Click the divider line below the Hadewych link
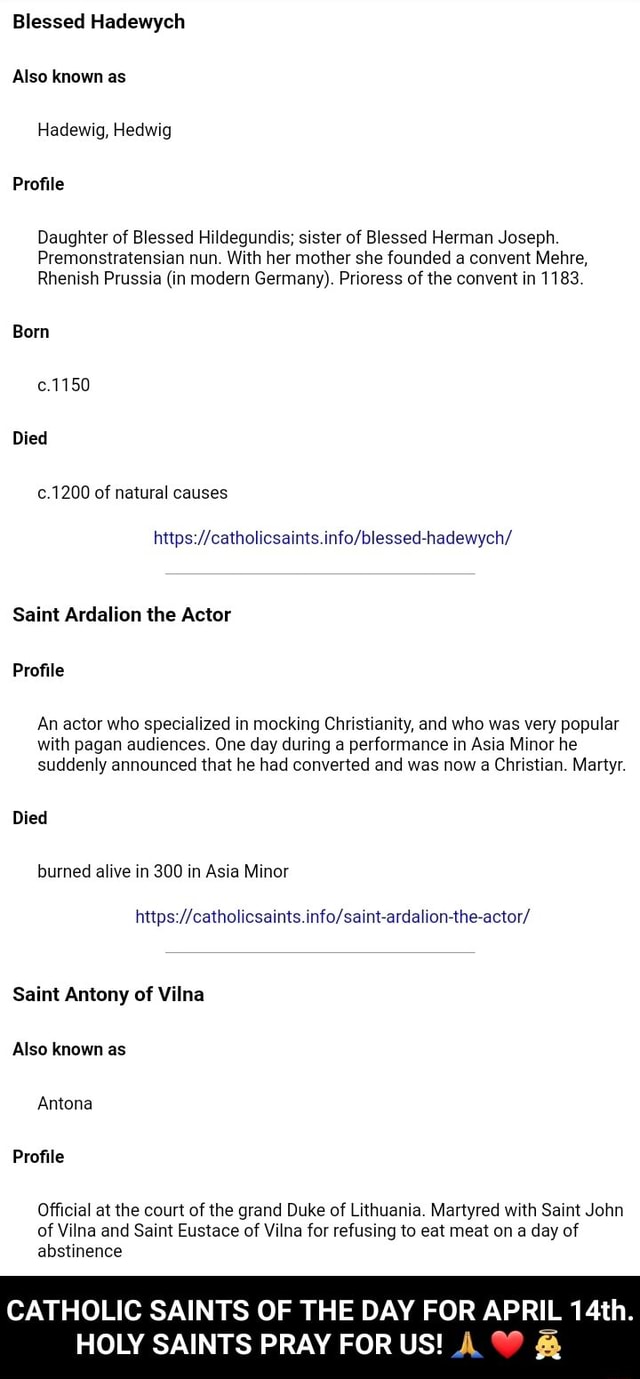The height and width of the screenshot is (1379, 640). click(319, 574)
